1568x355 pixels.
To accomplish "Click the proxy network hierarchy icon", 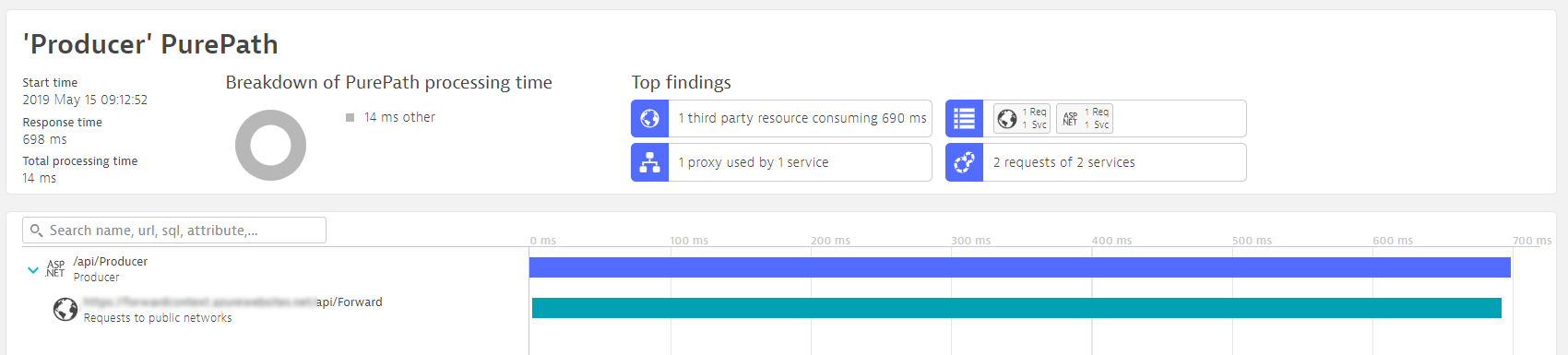I will (x=649, y=162).
